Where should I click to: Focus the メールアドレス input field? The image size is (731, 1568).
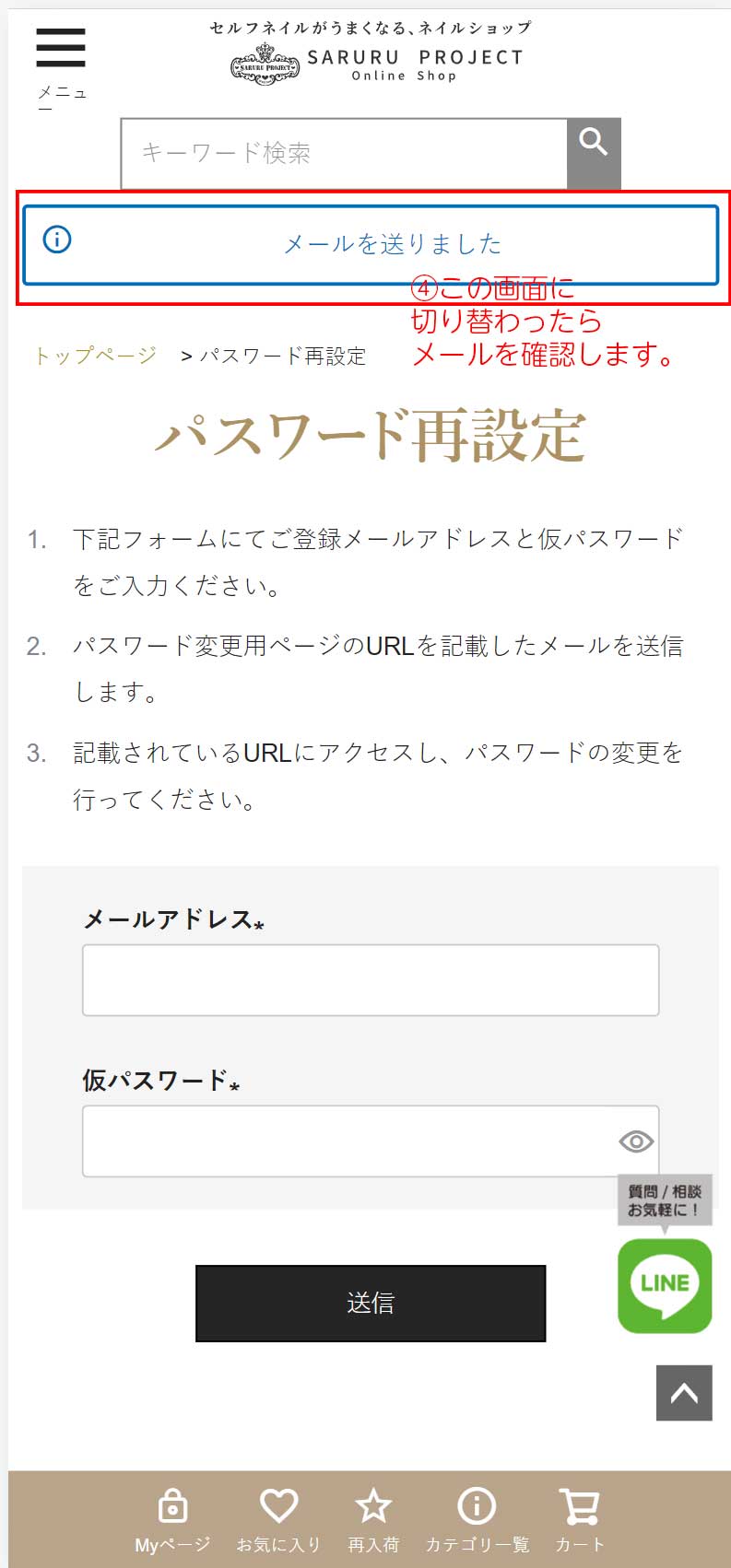pos(371,979)
